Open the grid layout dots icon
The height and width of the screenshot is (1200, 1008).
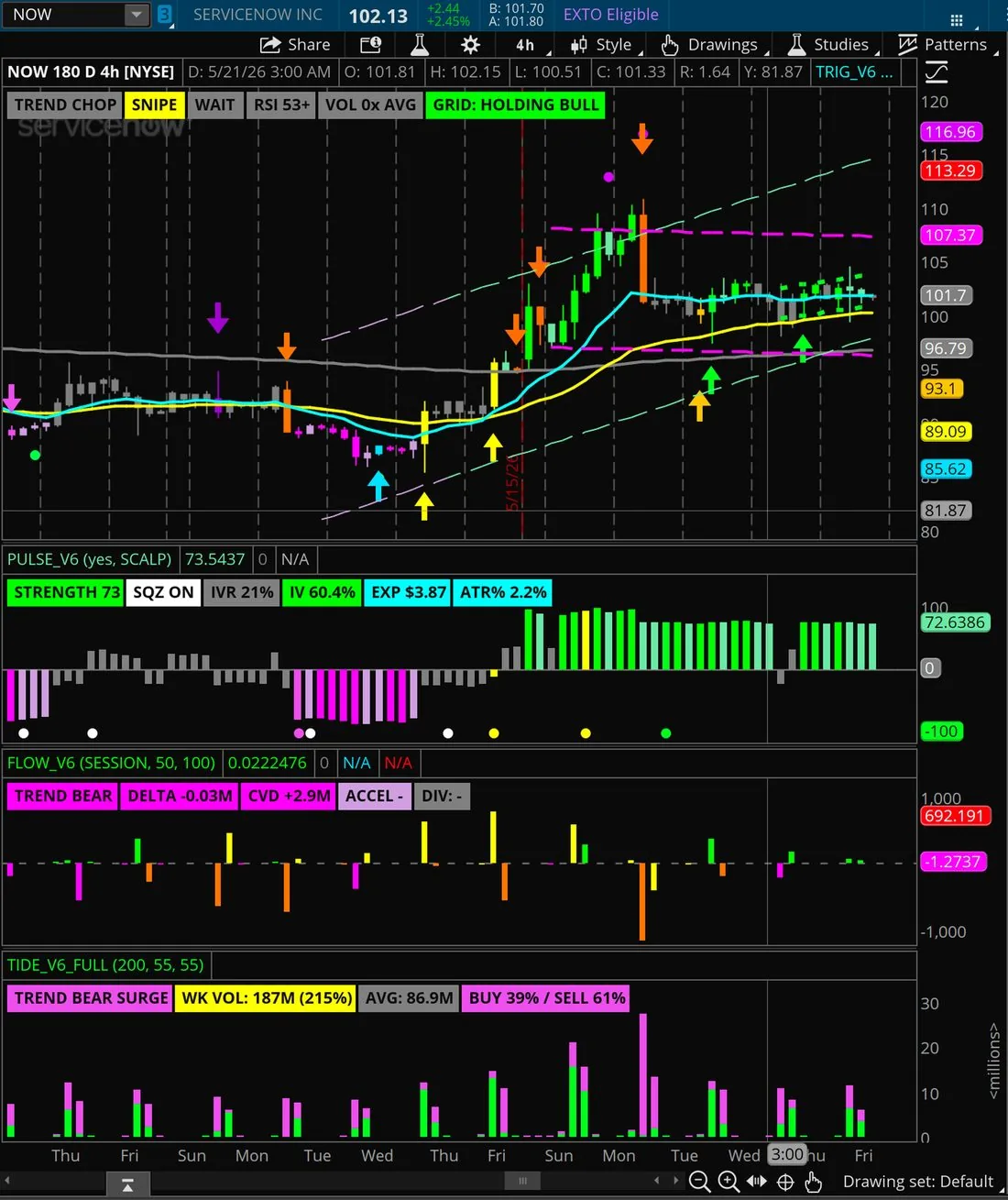957,19
